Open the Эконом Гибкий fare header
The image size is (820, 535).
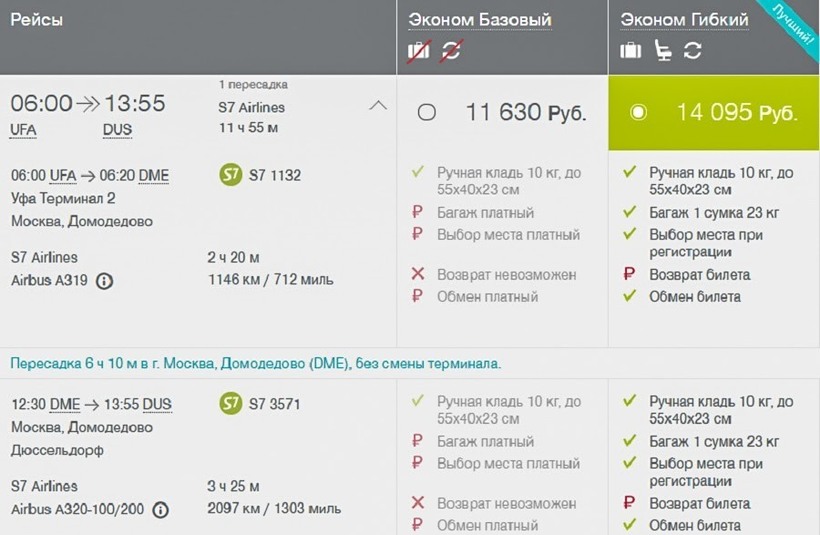point(685,20)
